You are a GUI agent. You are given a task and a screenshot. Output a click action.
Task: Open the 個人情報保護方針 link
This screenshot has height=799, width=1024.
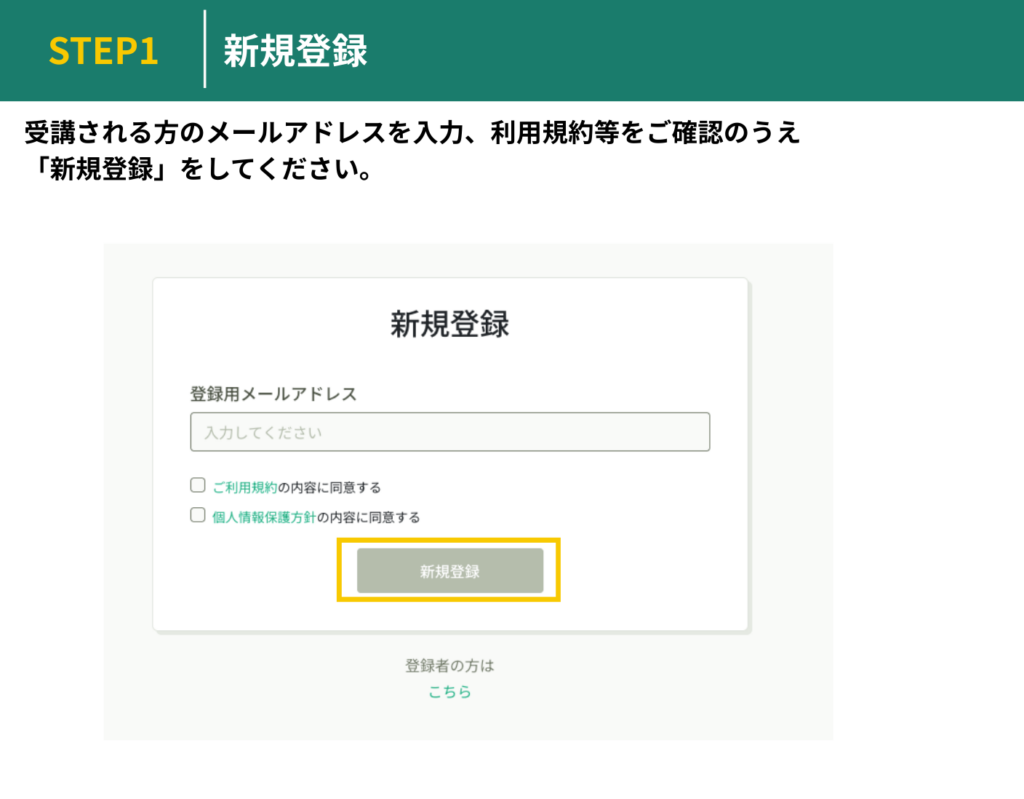264,517
